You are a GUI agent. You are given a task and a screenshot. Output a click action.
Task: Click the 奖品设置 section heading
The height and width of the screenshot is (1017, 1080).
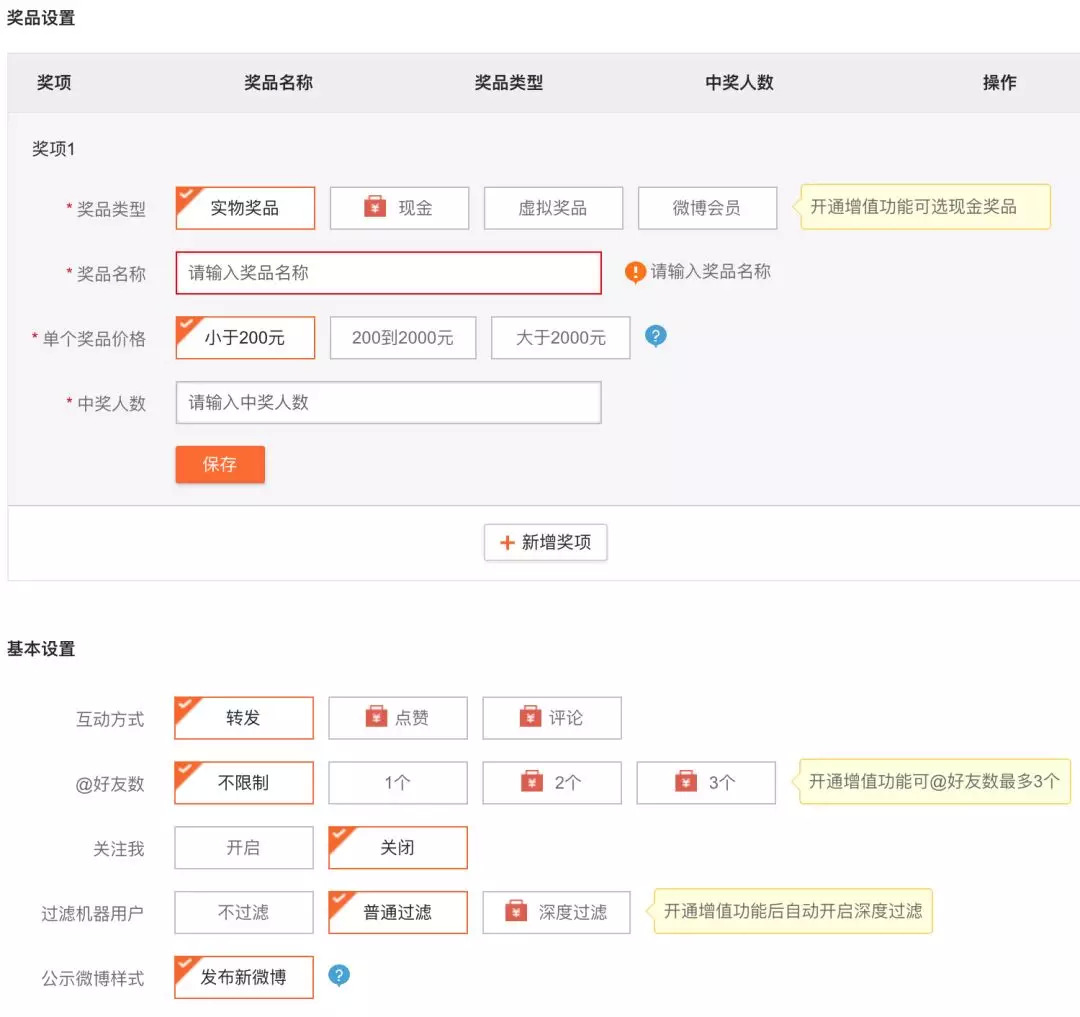tap(41, 18)
